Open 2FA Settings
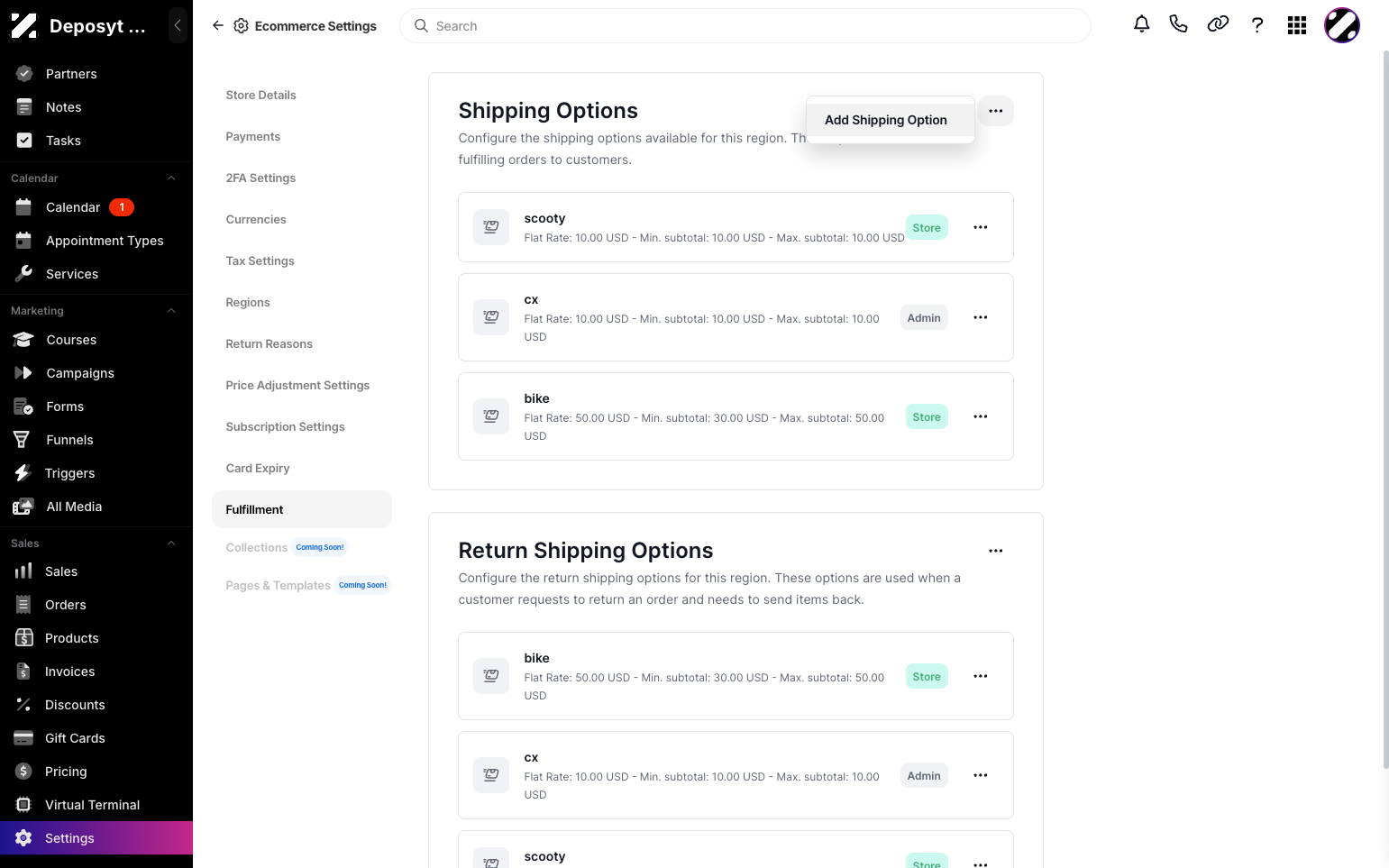 pos(261,178)
